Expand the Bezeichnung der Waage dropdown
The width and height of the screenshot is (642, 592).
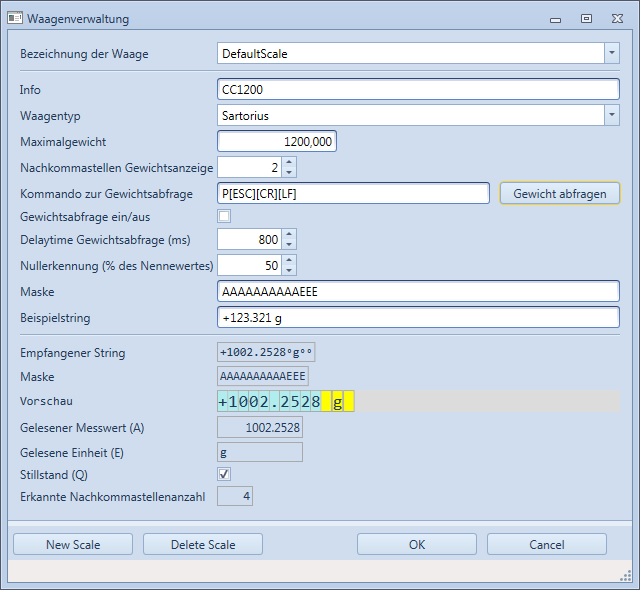(611, 54)
